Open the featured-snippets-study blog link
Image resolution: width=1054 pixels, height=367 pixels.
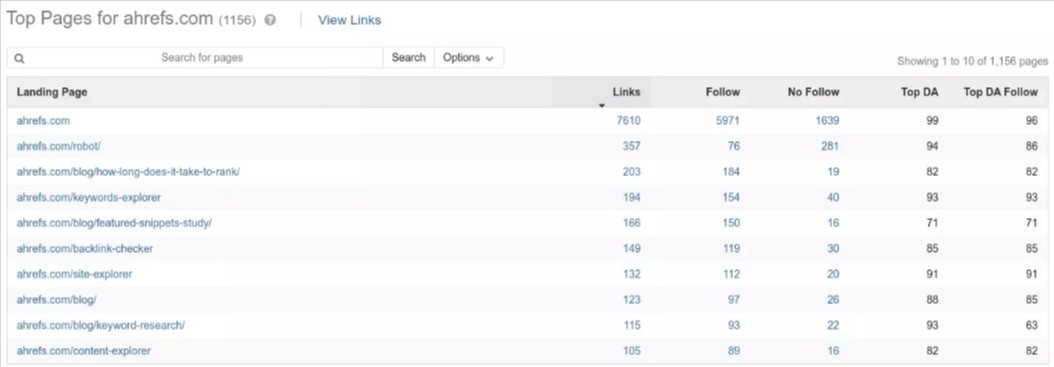coord(114,223)
